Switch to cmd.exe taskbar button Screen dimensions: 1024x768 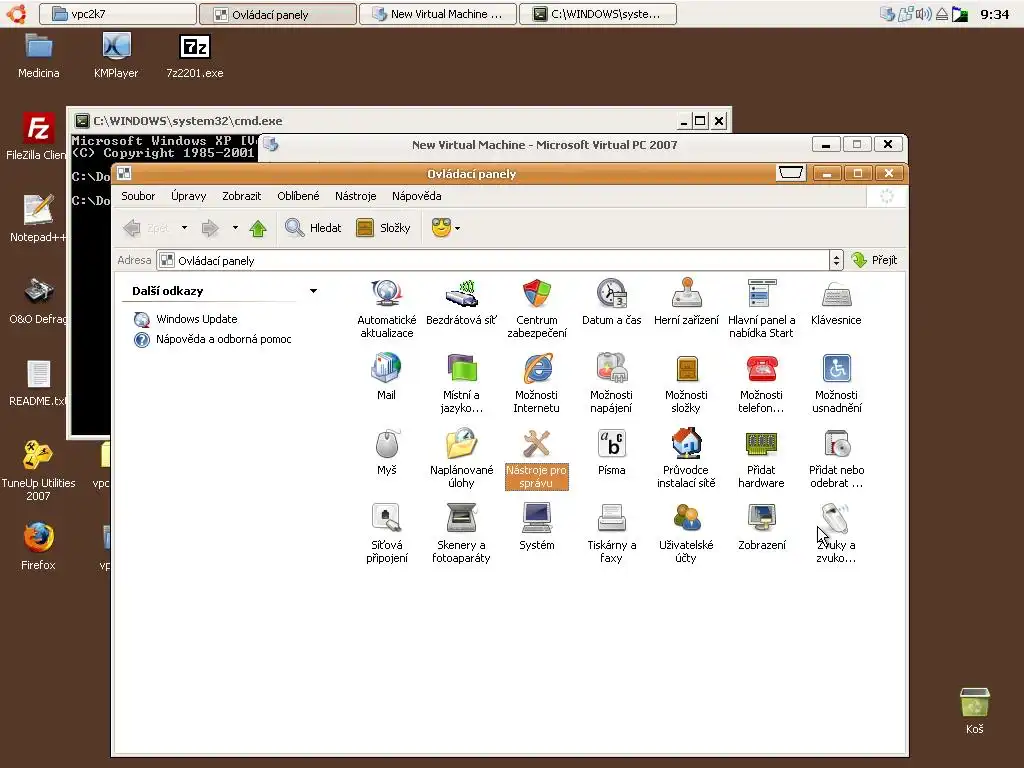(x=598, y=14)
